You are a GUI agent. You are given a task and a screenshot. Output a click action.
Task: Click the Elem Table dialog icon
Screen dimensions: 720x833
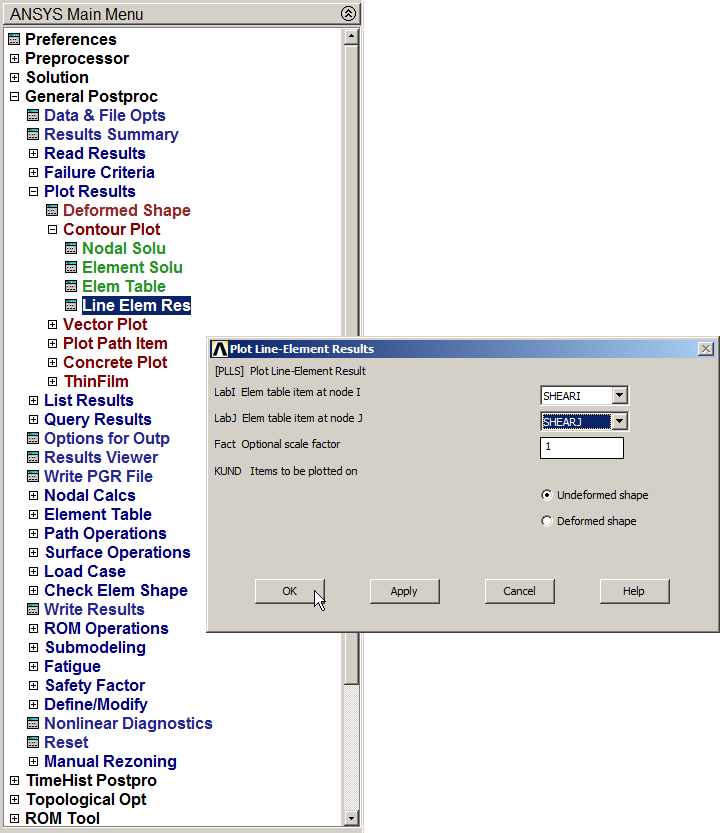click(x=71, y=287)
